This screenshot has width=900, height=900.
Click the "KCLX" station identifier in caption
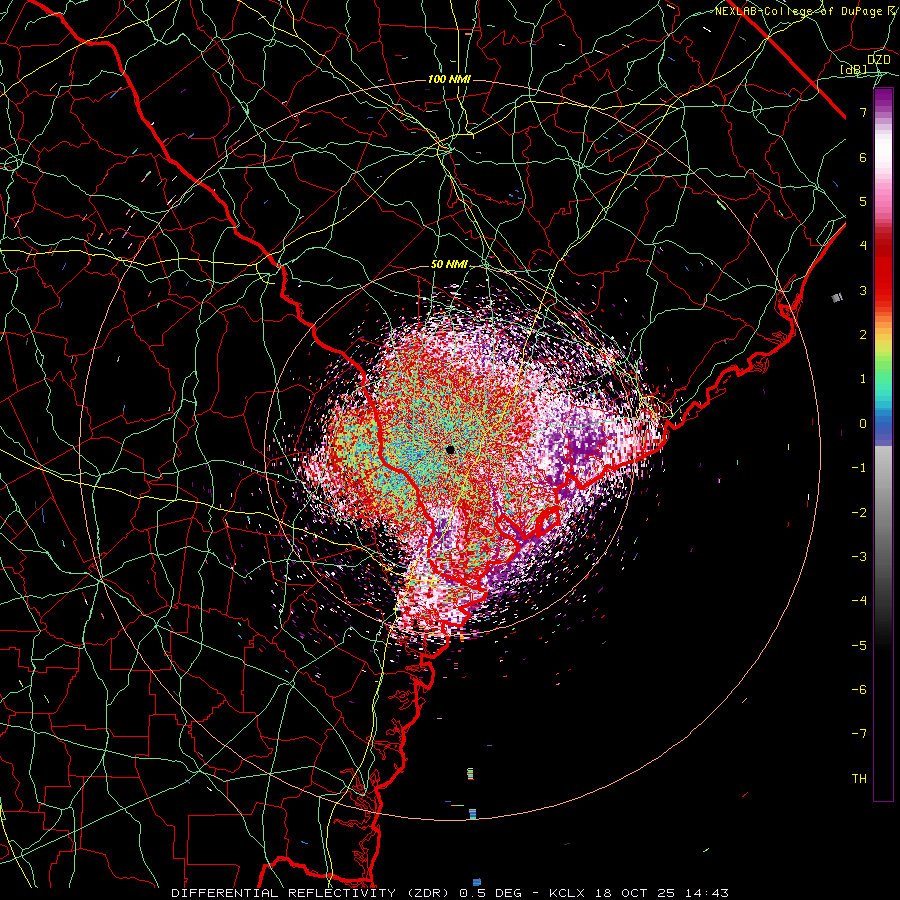coord(567,893)
